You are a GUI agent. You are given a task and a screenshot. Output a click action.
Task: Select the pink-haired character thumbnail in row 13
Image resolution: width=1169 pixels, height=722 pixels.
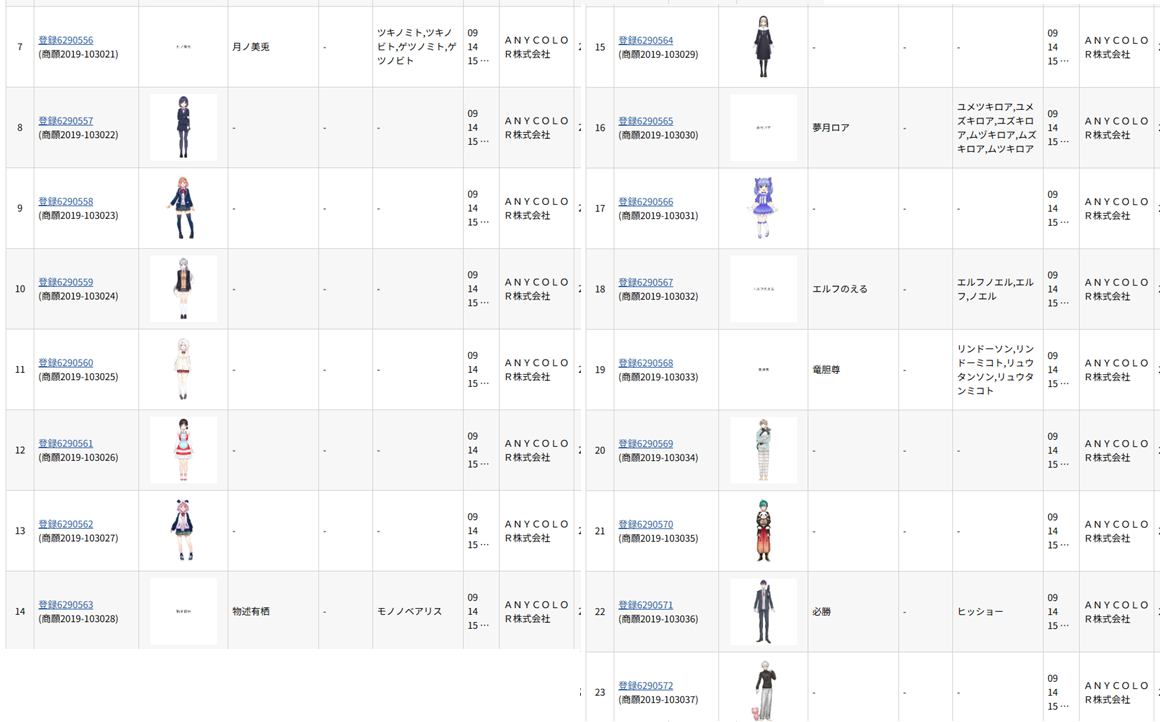pyautogui.click(x=183, y=530)
